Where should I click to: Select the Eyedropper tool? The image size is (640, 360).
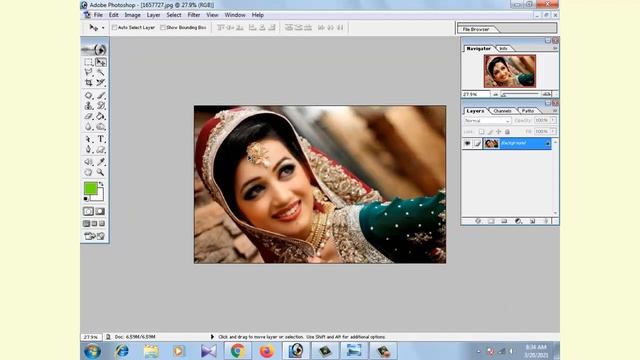click(100, 162)
